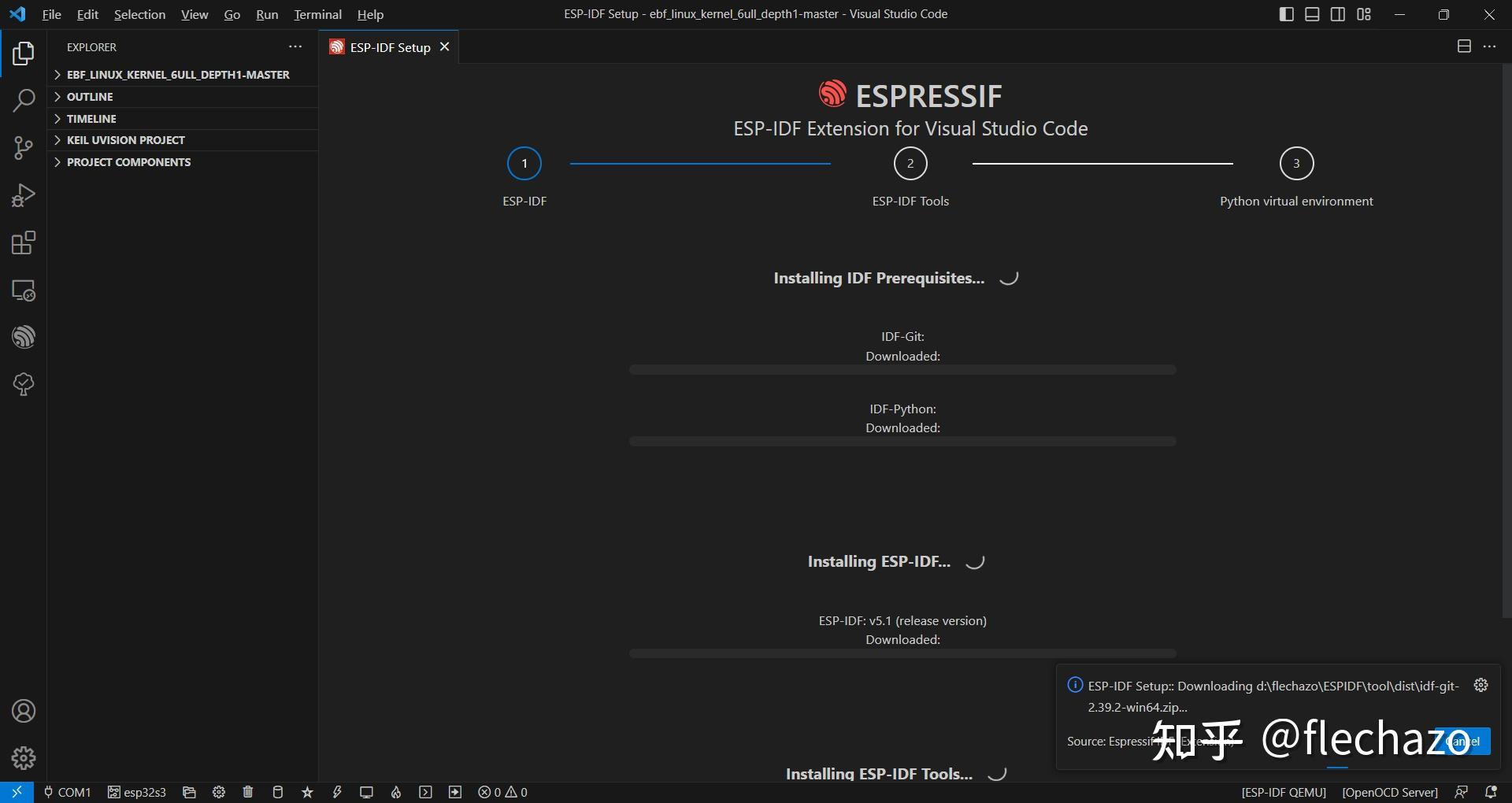Click the remote window indicator in status bar
1512x803 pixels.
click(x=17, y=792)
